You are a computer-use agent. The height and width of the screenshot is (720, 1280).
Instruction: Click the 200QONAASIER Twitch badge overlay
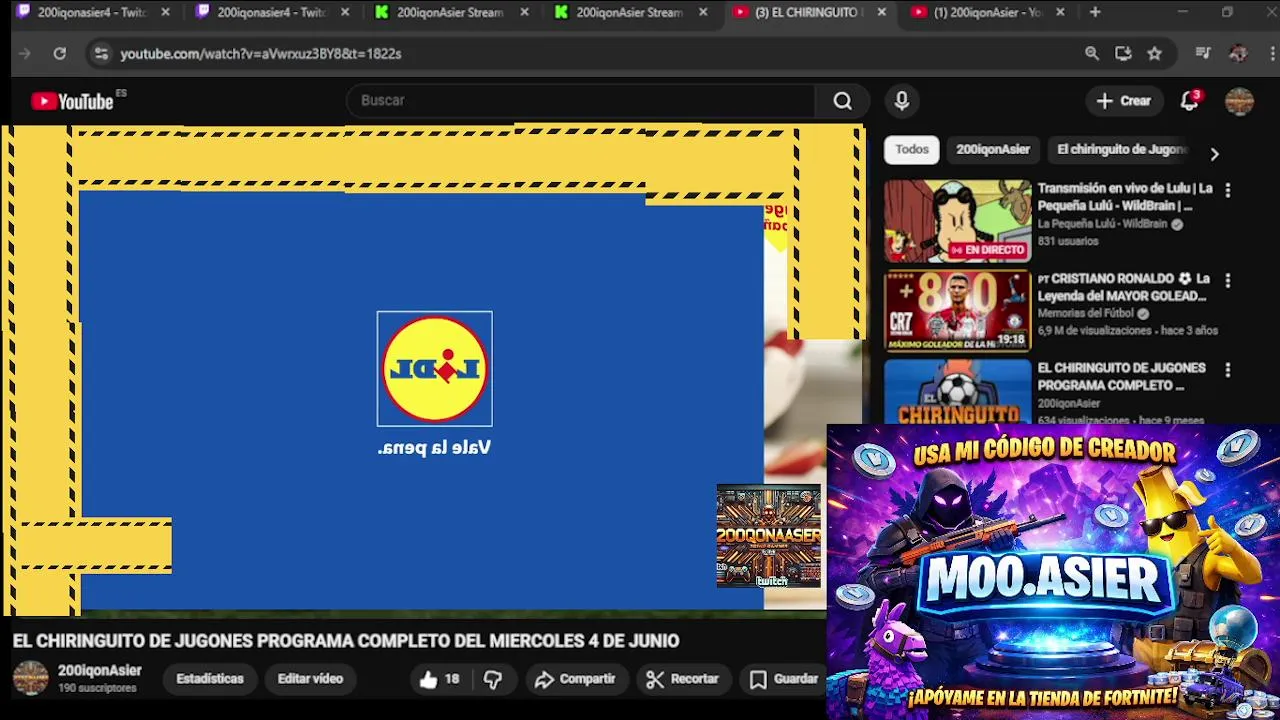pyautogui.click(x=768, y=536)
